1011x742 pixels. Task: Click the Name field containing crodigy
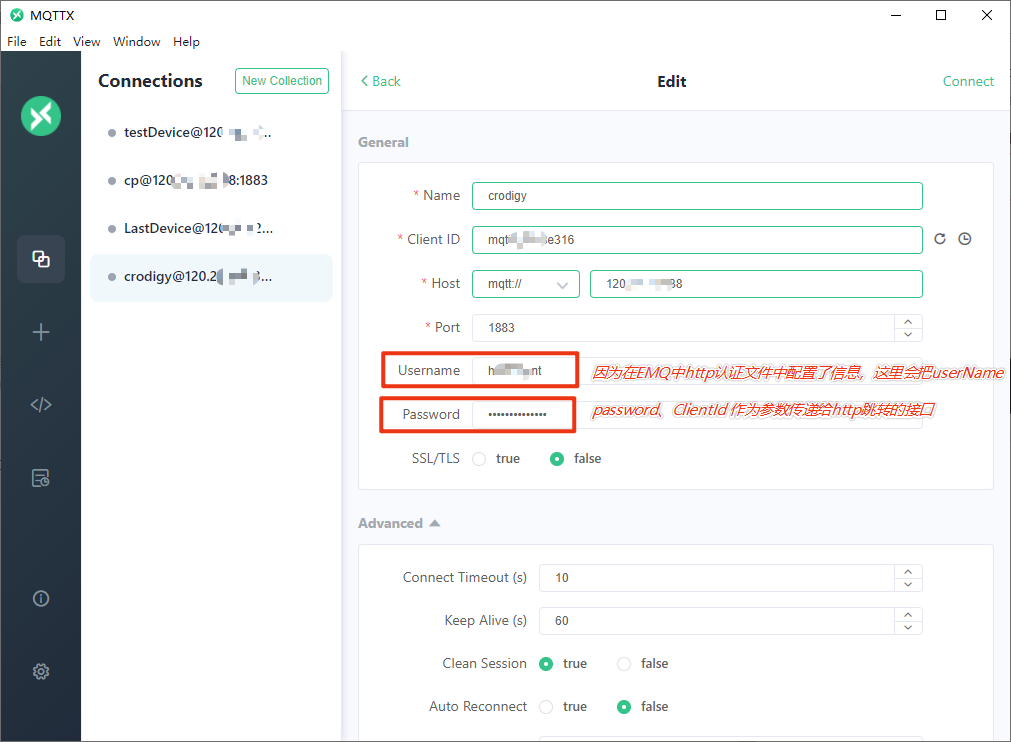(697, 196)
